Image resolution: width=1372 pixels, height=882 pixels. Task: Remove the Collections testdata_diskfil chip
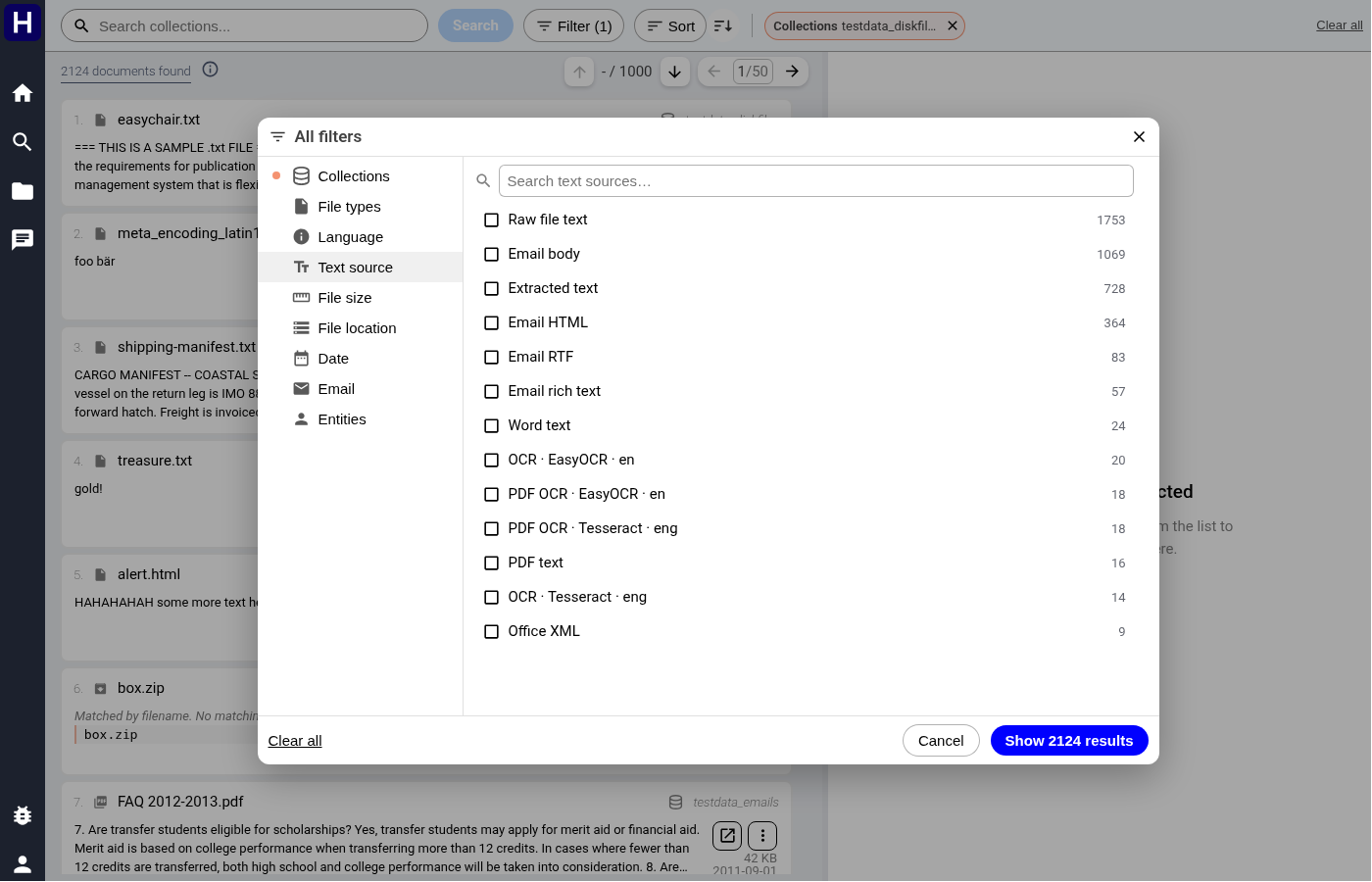click(x=953, y=25)
